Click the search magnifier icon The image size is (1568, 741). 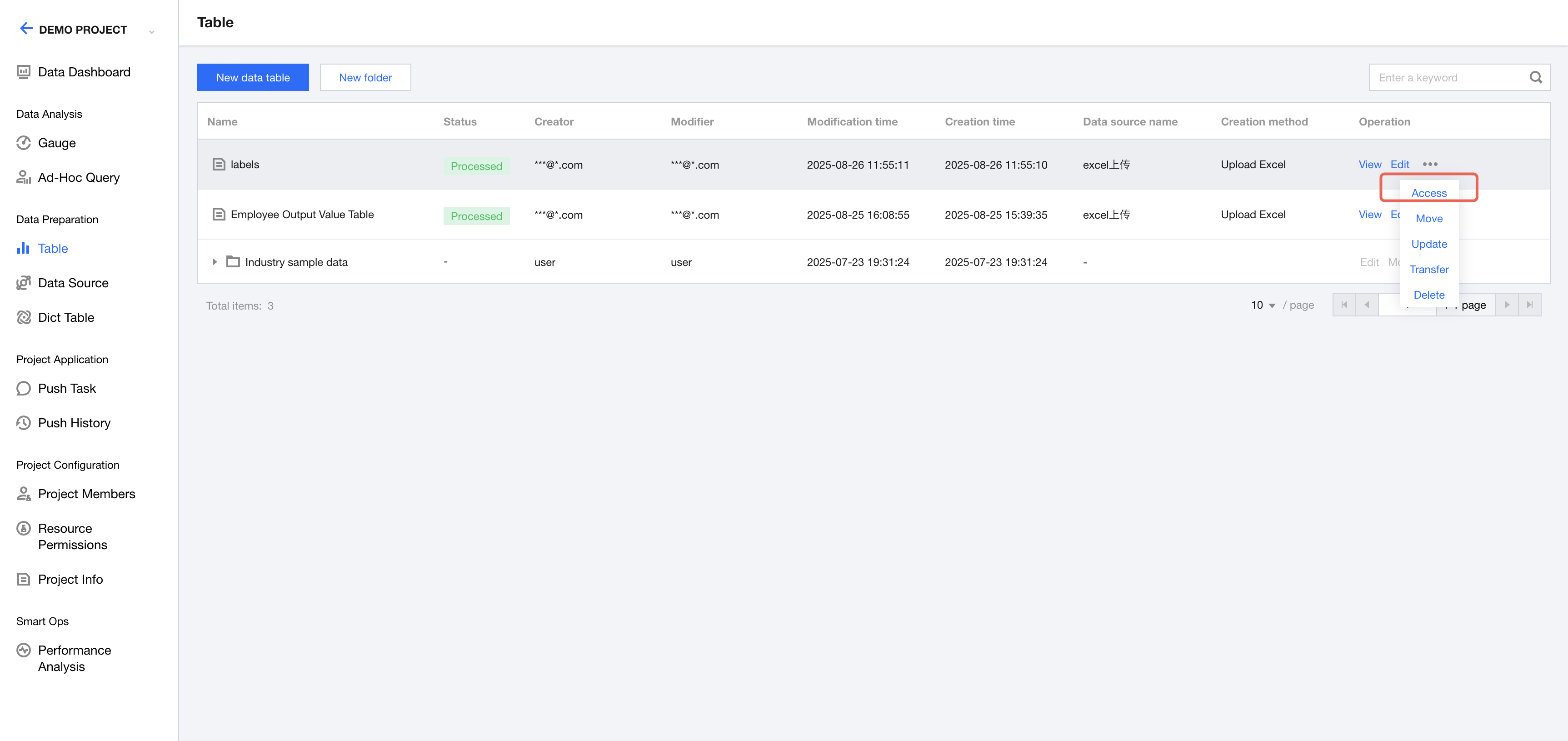coord(1535,77)
